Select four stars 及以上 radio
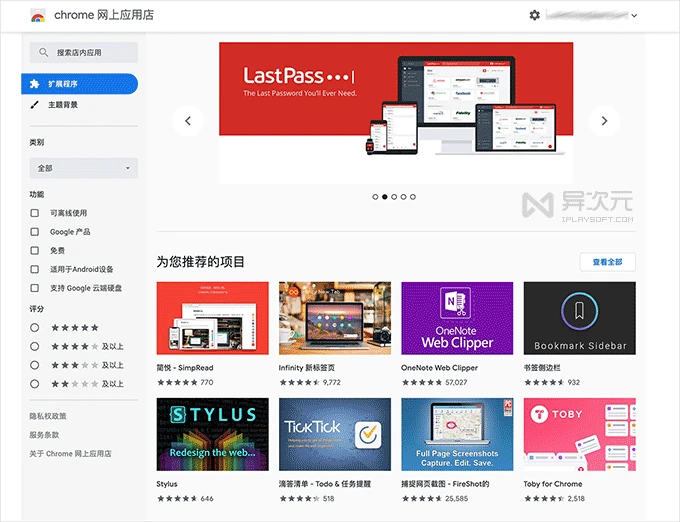This screenshot has height=522, width=680. point(35,346)
